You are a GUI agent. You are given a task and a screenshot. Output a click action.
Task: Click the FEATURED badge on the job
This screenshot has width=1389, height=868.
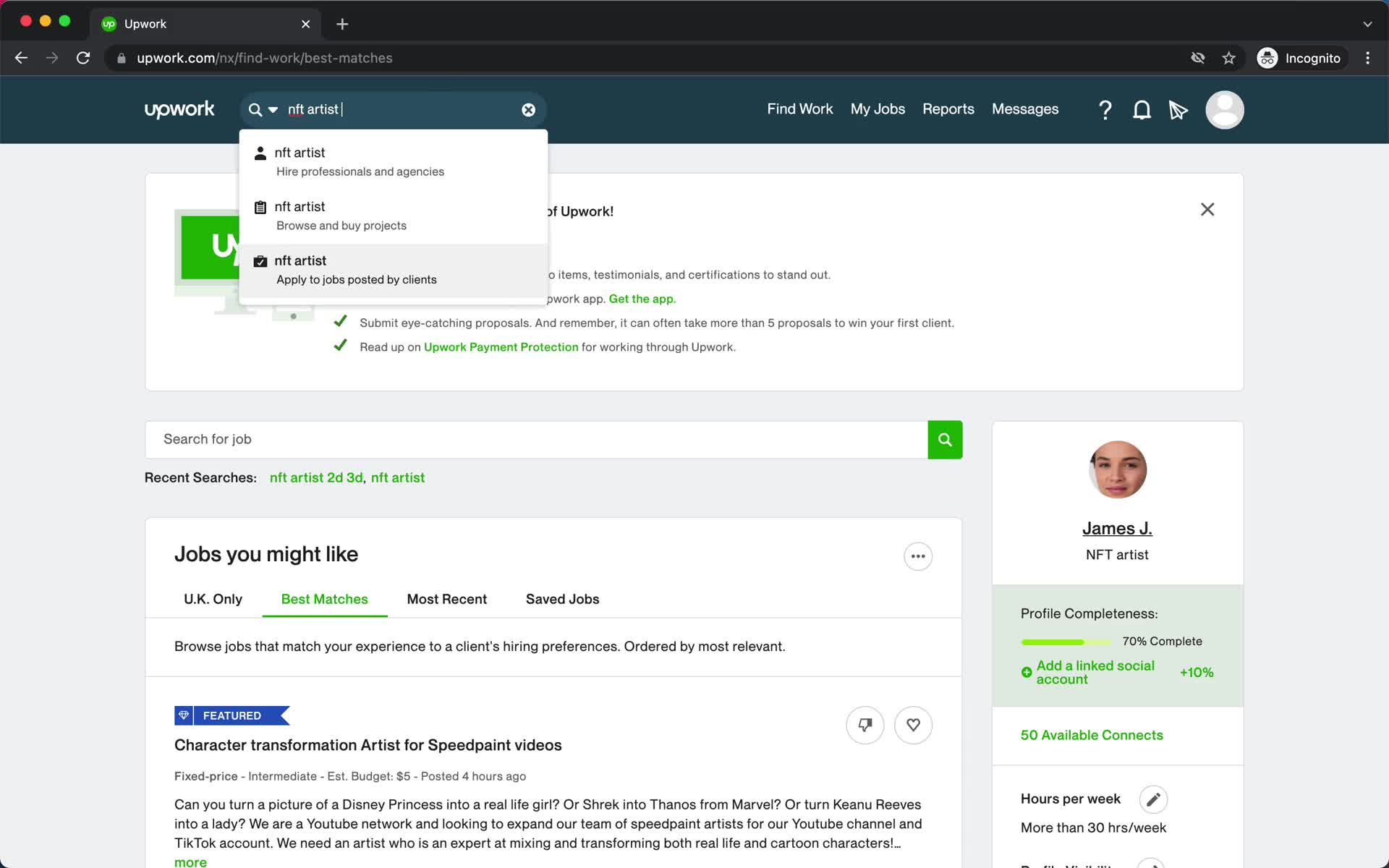(231, 715)
